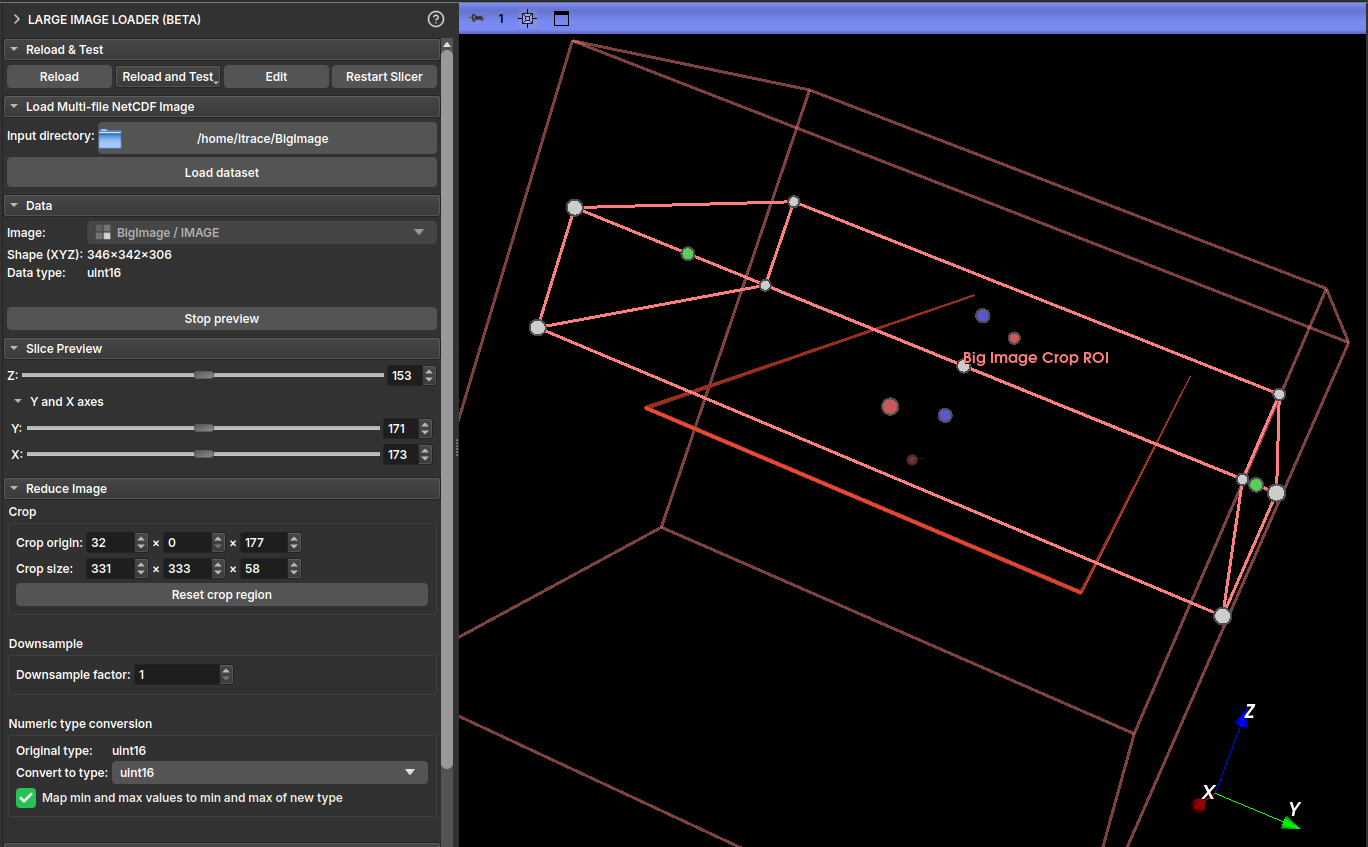1368x847 pixels.
Task: Open the Convert to type dropdown
Action: click(x=268, y=773)
